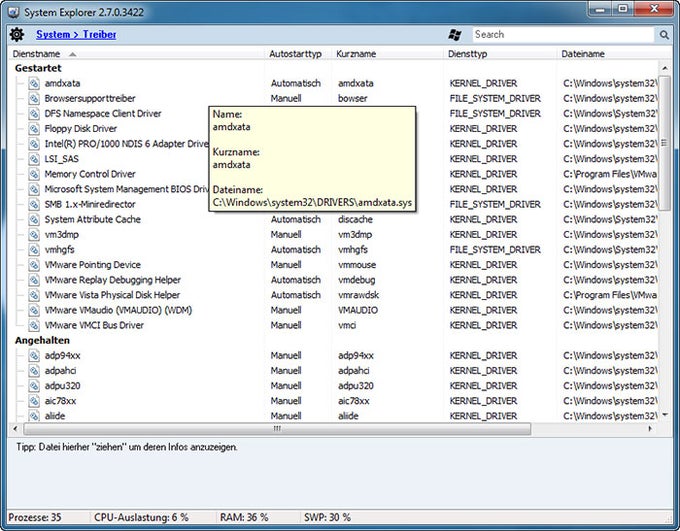This screenshot has height=531, width=680.
Task: Click the horizontal scrollbar right arrow
Action: [x=650, y=429]
